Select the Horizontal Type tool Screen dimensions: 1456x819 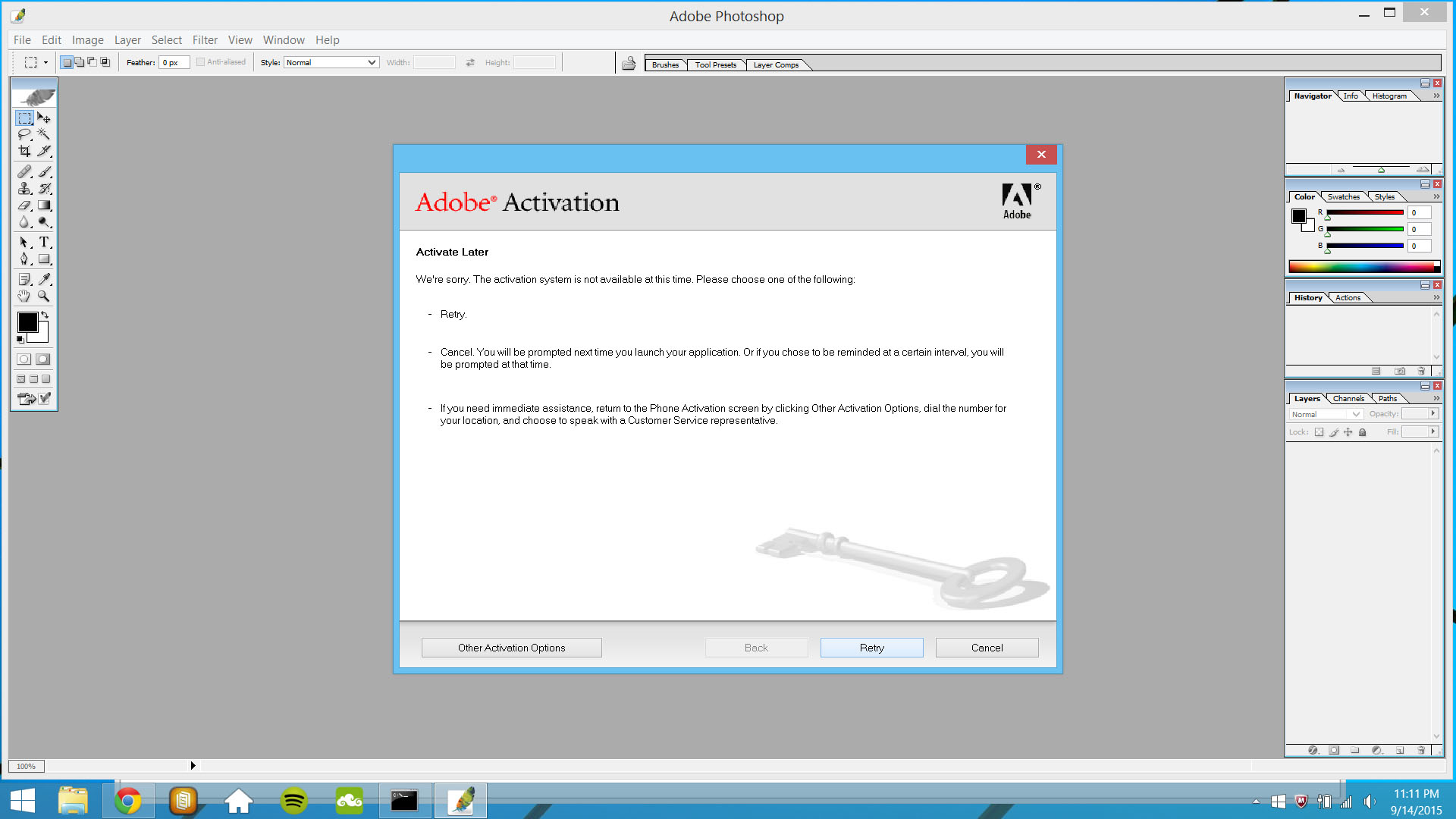[44, 242]
